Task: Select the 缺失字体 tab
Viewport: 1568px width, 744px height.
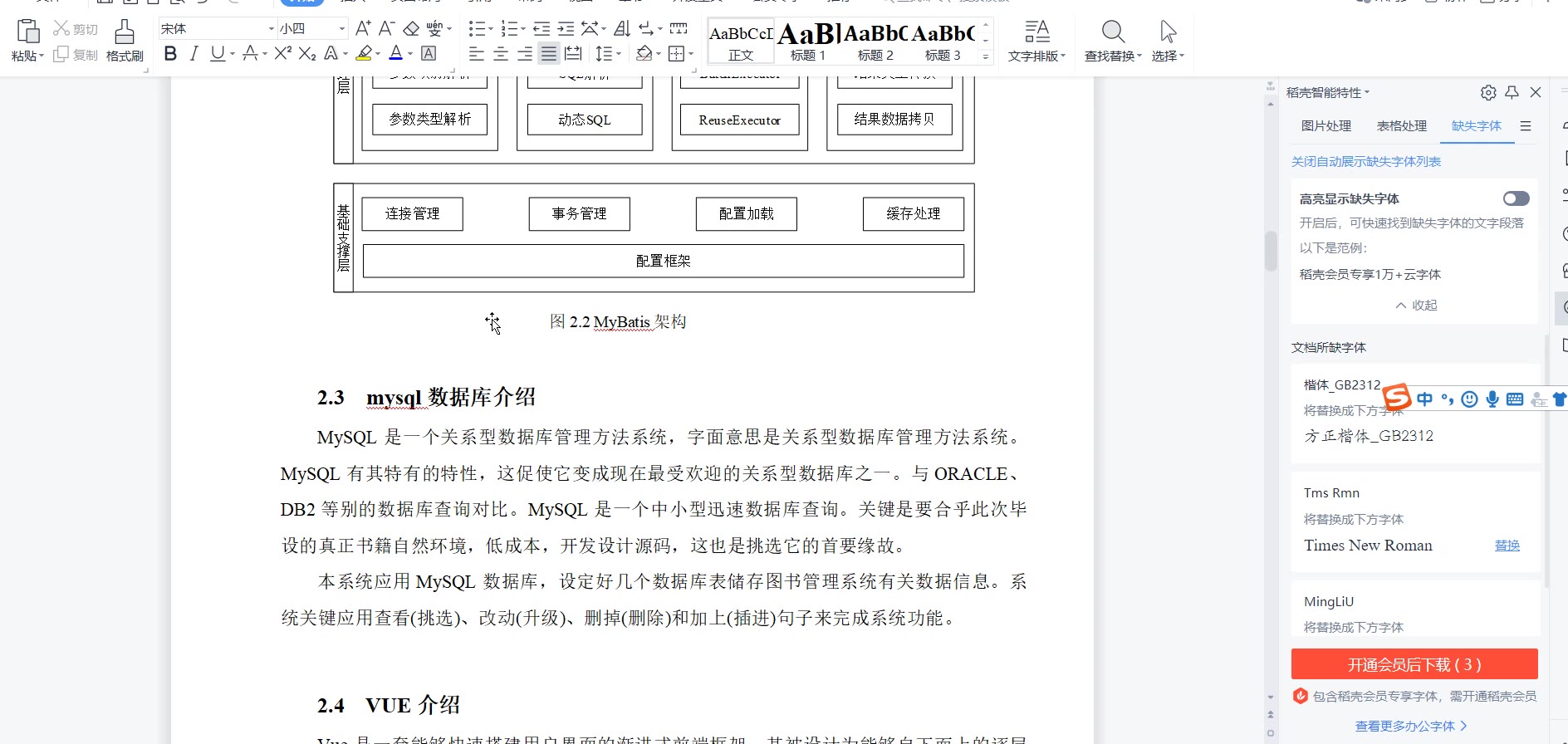Action: click(x=1477, y=126)
